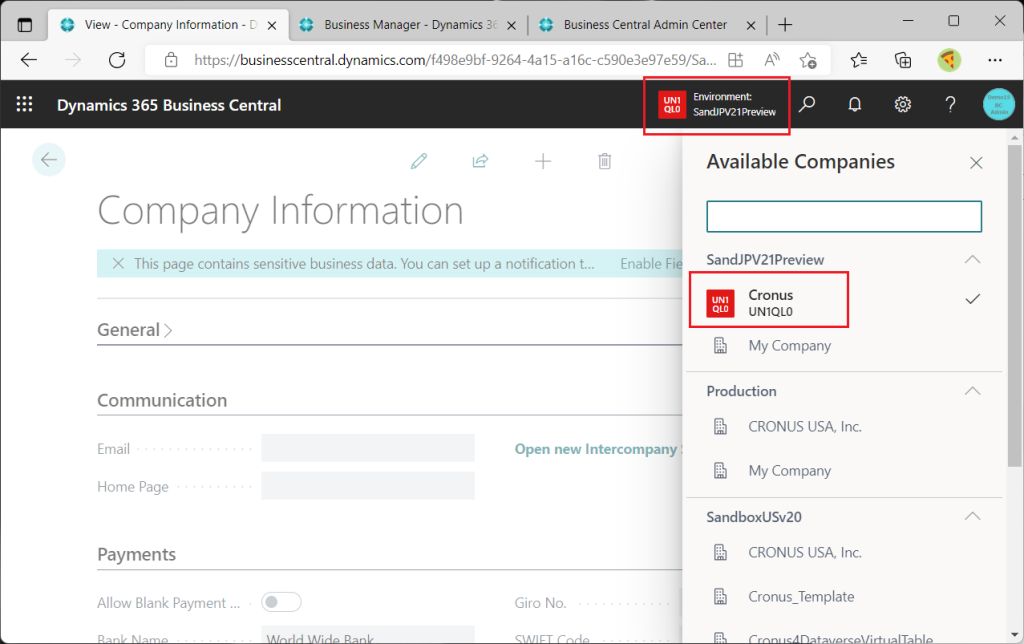Close the Business Central Admin Center tab
1024x644 pixels.
(x=751, y=25)
